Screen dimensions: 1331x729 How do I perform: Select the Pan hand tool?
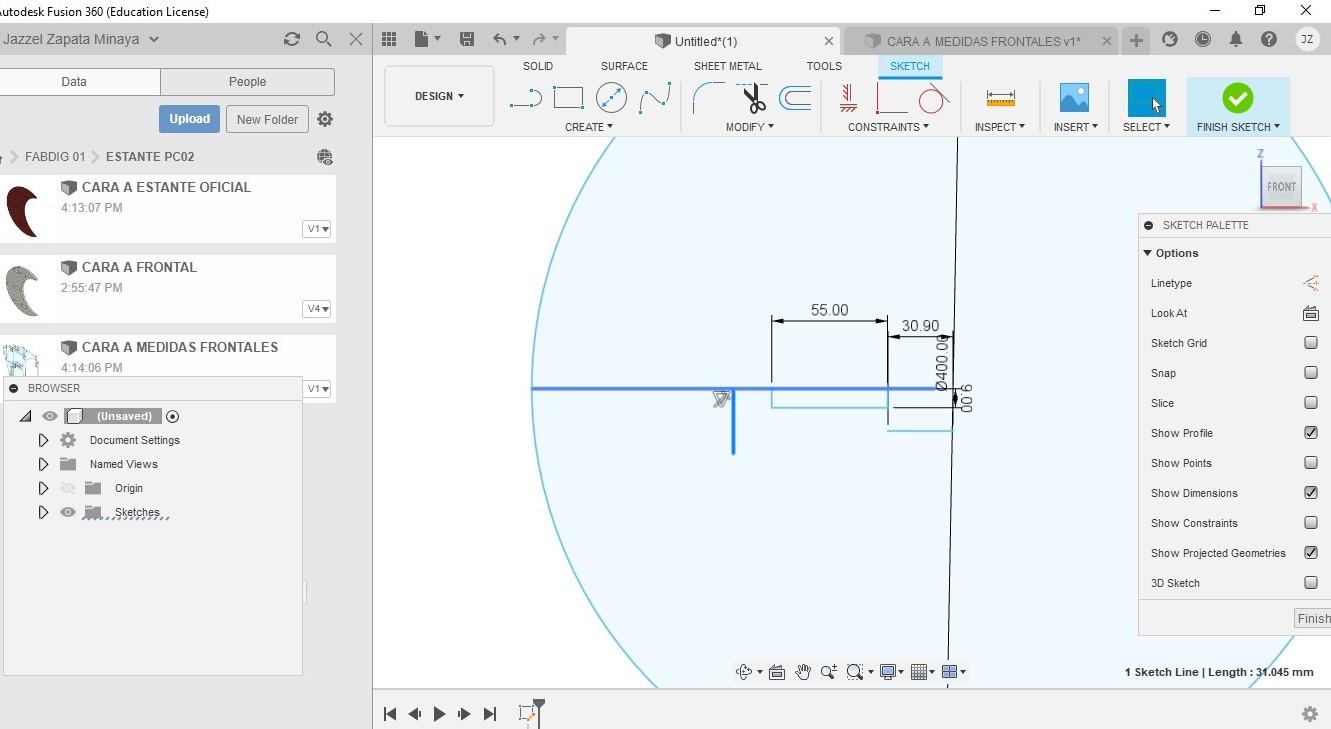click(x=803, y=672)
